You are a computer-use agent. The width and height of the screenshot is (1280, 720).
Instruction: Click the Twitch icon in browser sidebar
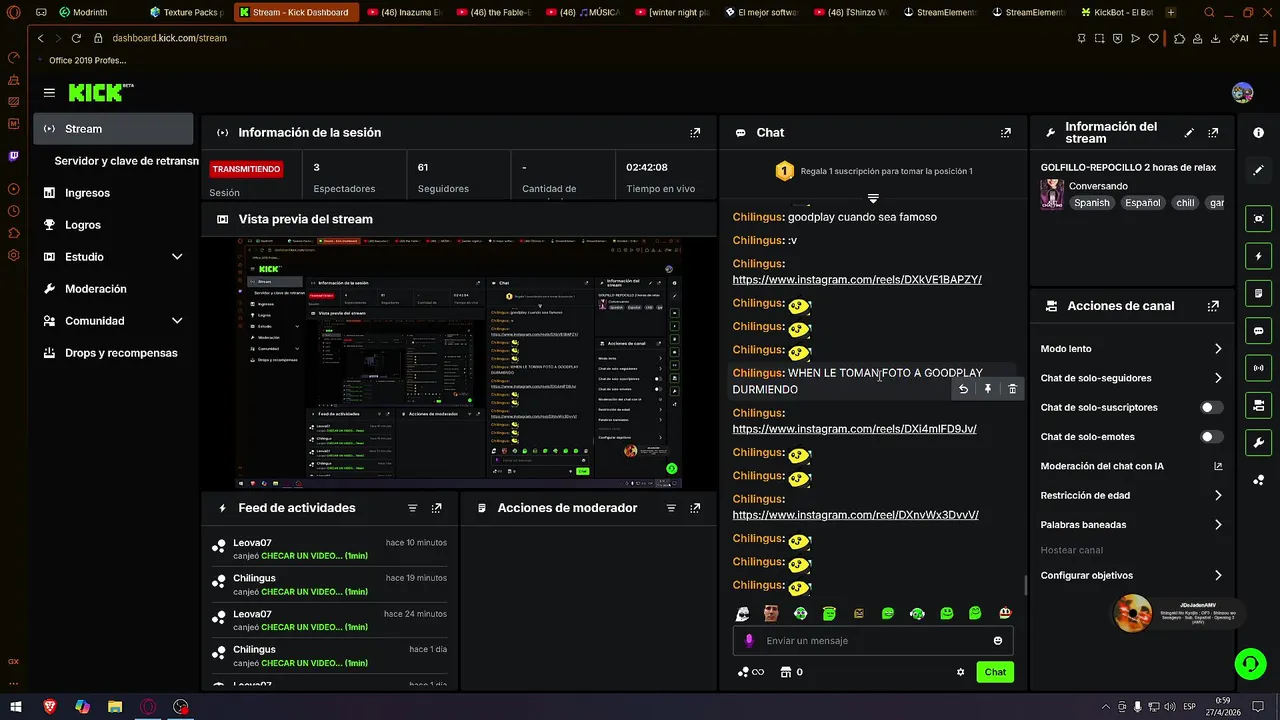coord(14,156)
